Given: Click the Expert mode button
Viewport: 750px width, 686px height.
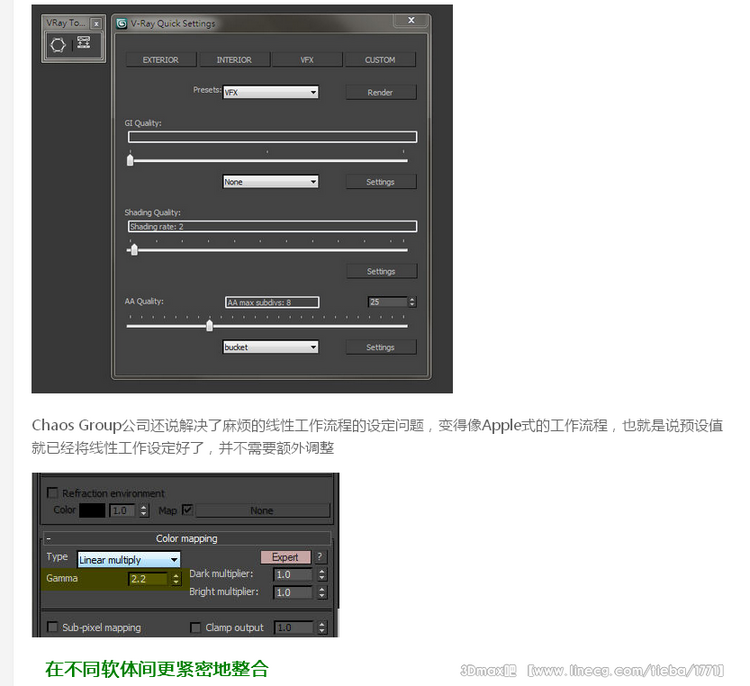Looking at the screenshot, I should 286,557.
